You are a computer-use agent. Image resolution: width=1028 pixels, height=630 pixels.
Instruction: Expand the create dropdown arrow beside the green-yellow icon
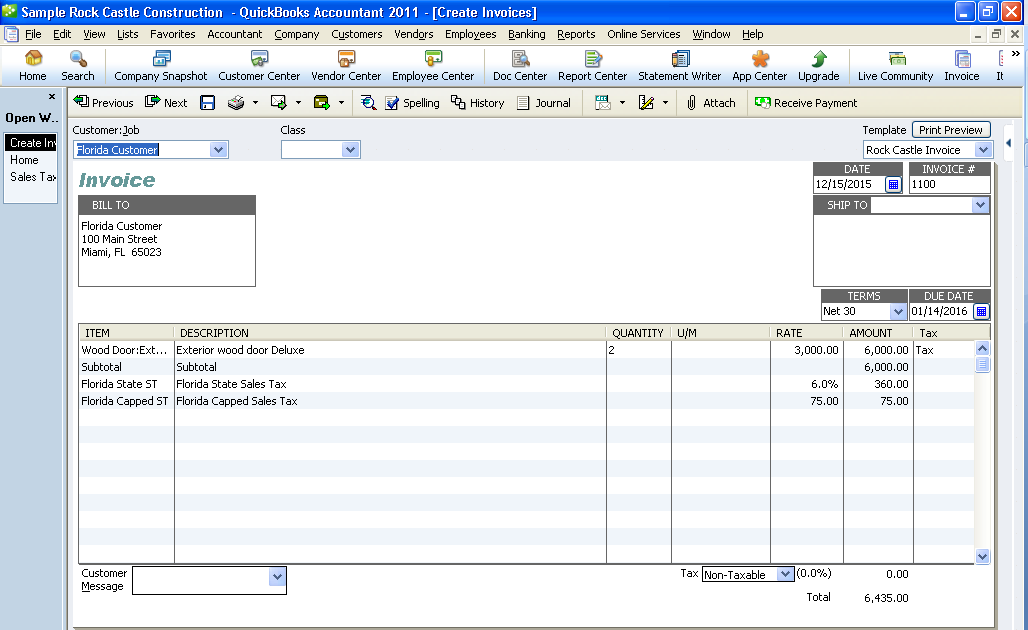coord(341,102)
